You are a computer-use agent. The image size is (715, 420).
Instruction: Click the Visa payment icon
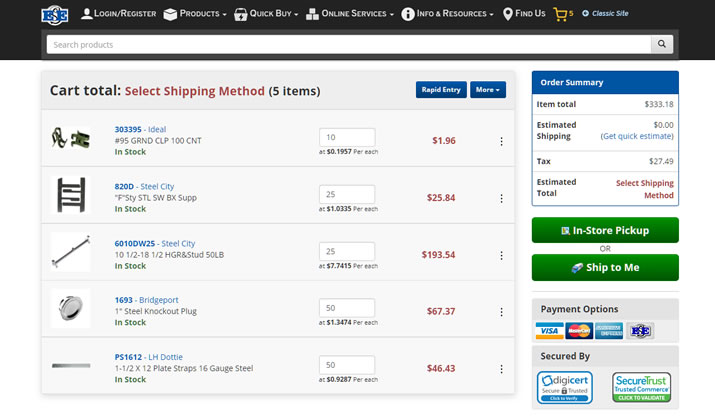pyautogui.click(x=549, y=331)
